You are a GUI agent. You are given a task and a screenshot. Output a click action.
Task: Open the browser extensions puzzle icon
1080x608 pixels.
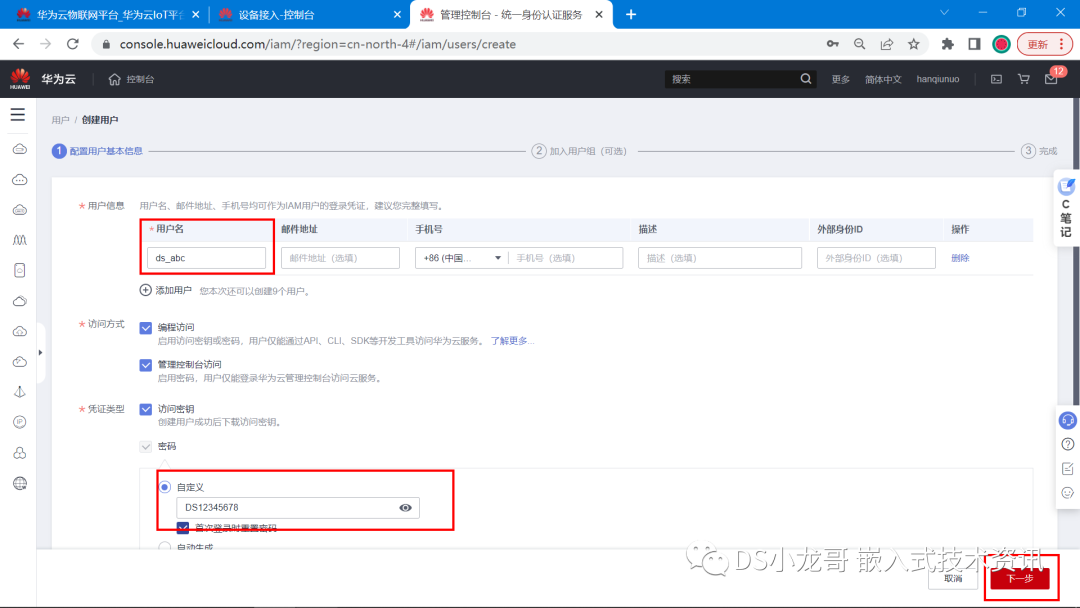[948, 44]
